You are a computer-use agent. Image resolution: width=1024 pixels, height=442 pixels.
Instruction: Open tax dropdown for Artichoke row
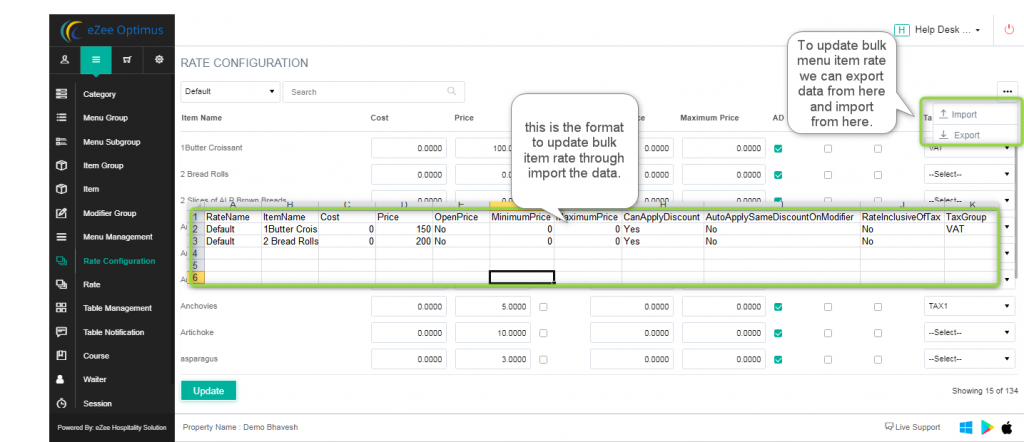(x=969, y=332)
